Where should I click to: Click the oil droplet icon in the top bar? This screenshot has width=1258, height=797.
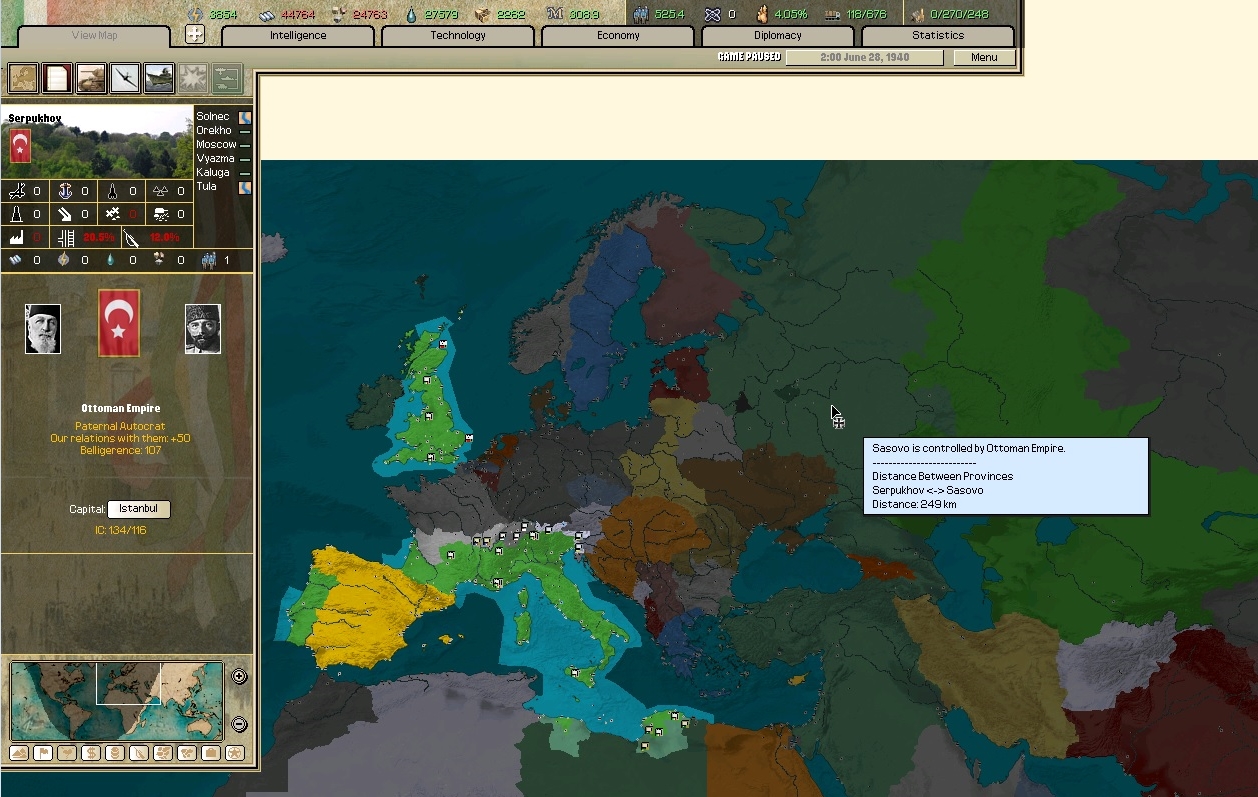point(413,14)
